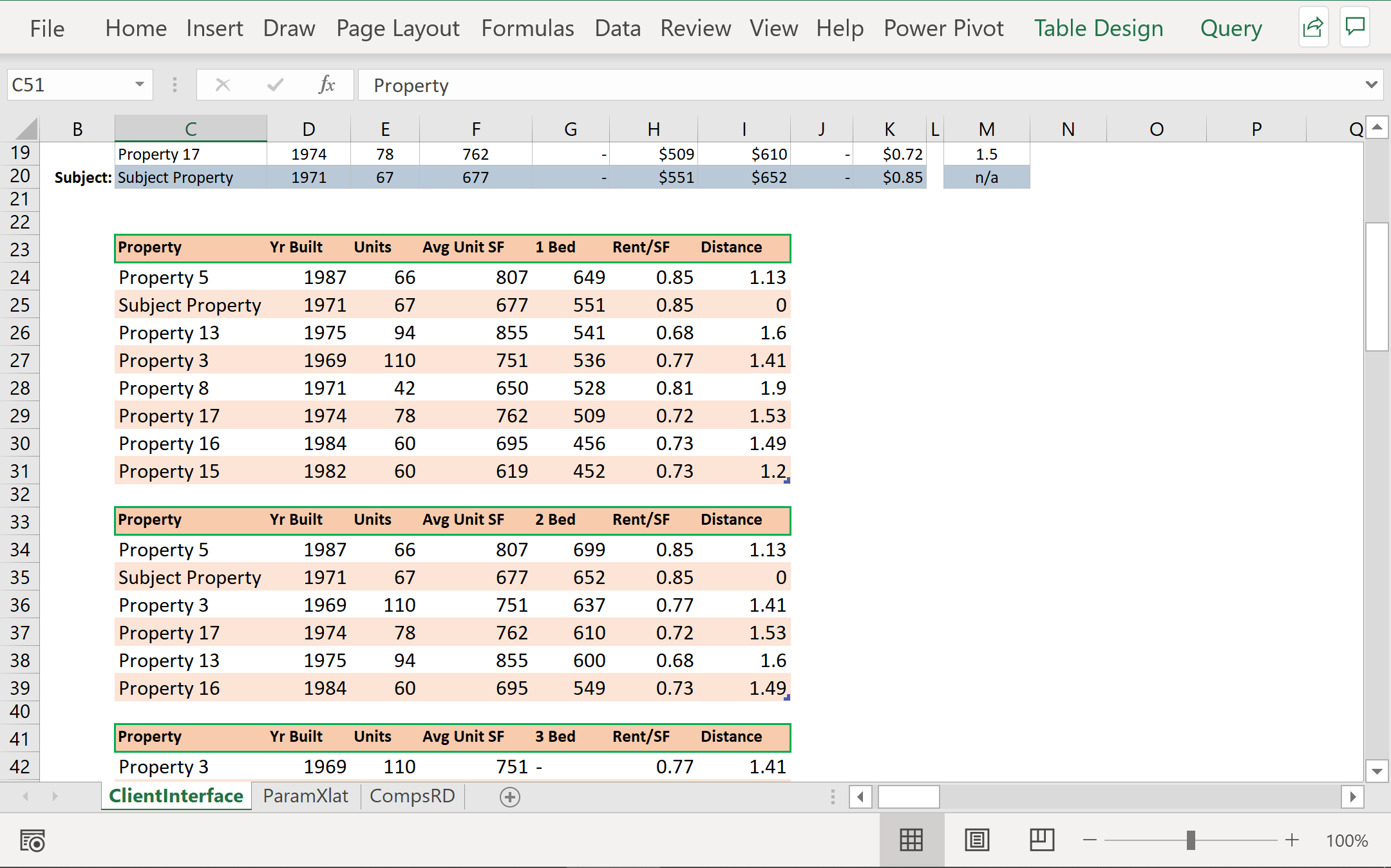Viewport: 1391px width, 868px height.
Task: Select Normal view icon in the status bar
Action: [911, 840]
